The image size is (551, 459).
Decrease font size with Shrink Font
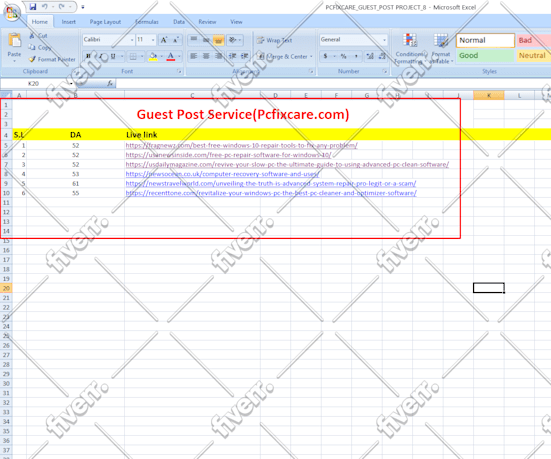point(176,40)
